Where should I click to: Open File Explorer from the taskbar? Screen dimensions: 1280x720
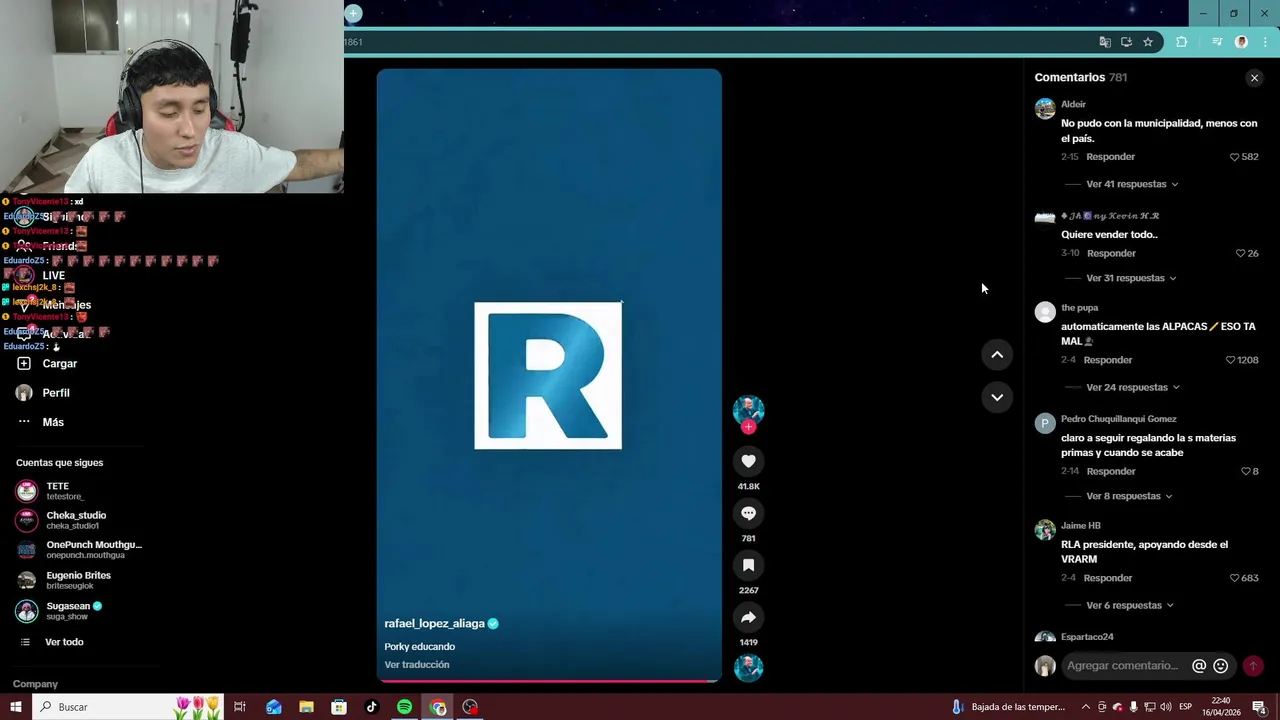[x=306, y=707]
